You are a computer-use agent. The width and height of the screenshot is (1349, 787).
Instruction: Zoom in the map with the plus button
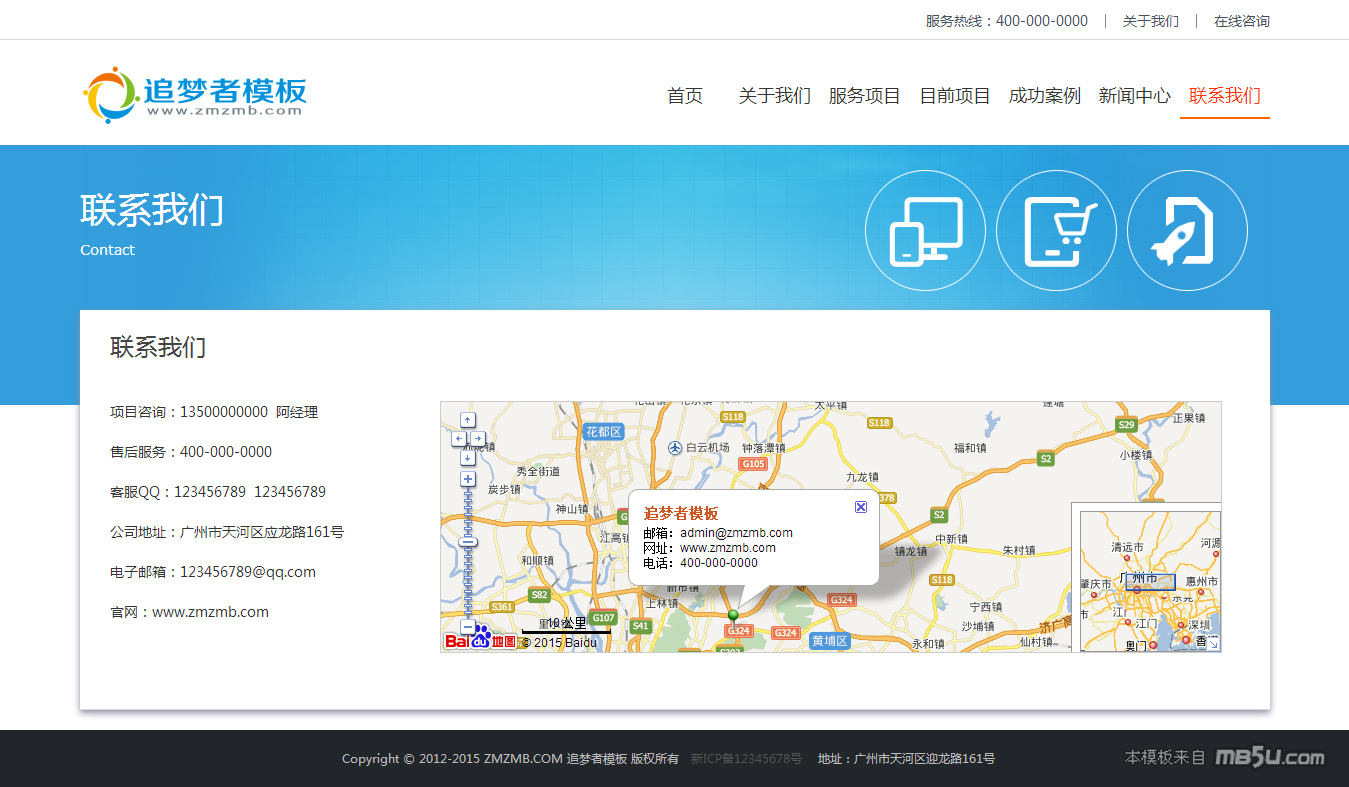tap(468, 479)
